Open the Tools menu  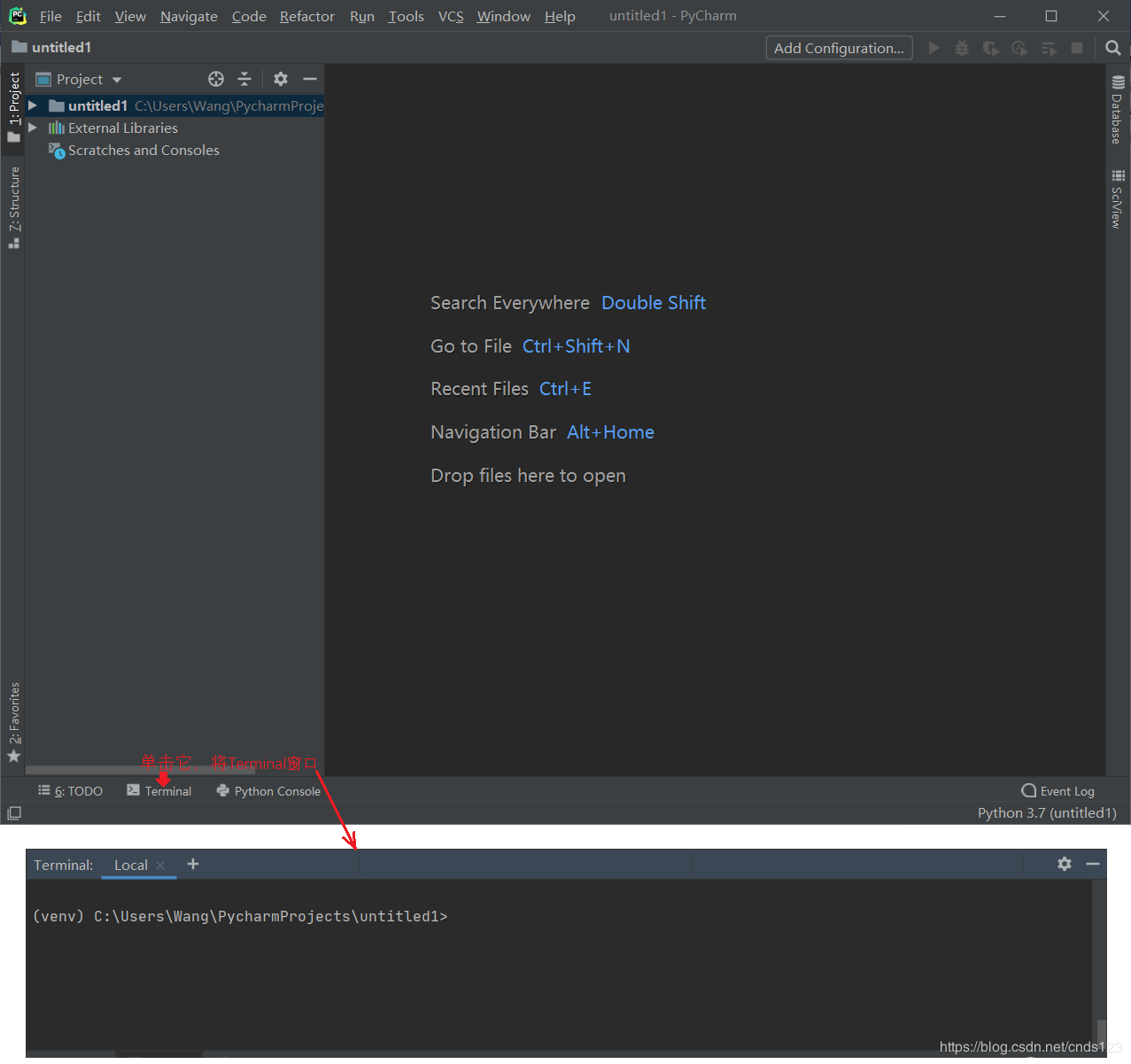[x=406, y=16]
